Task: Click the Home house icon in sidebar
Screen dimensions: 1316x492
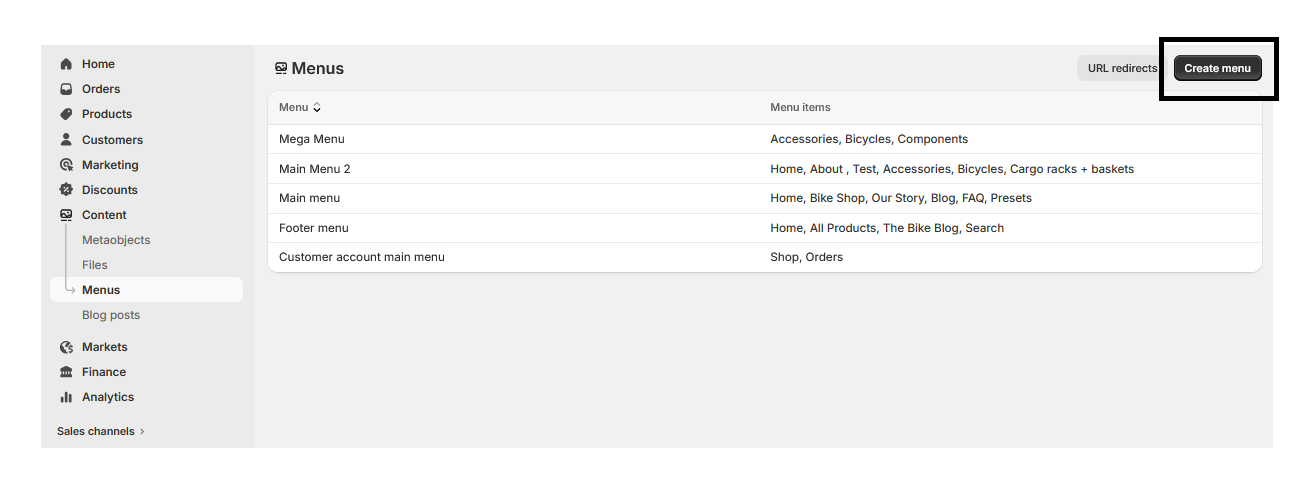Action: (x=66, y=64)
